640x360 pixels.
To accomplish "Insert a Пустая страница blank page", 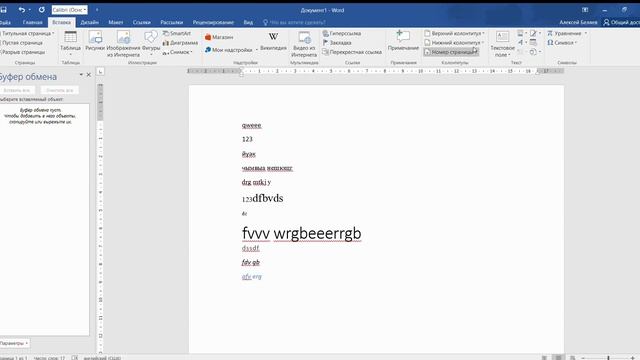I will [x=21, y=42].
